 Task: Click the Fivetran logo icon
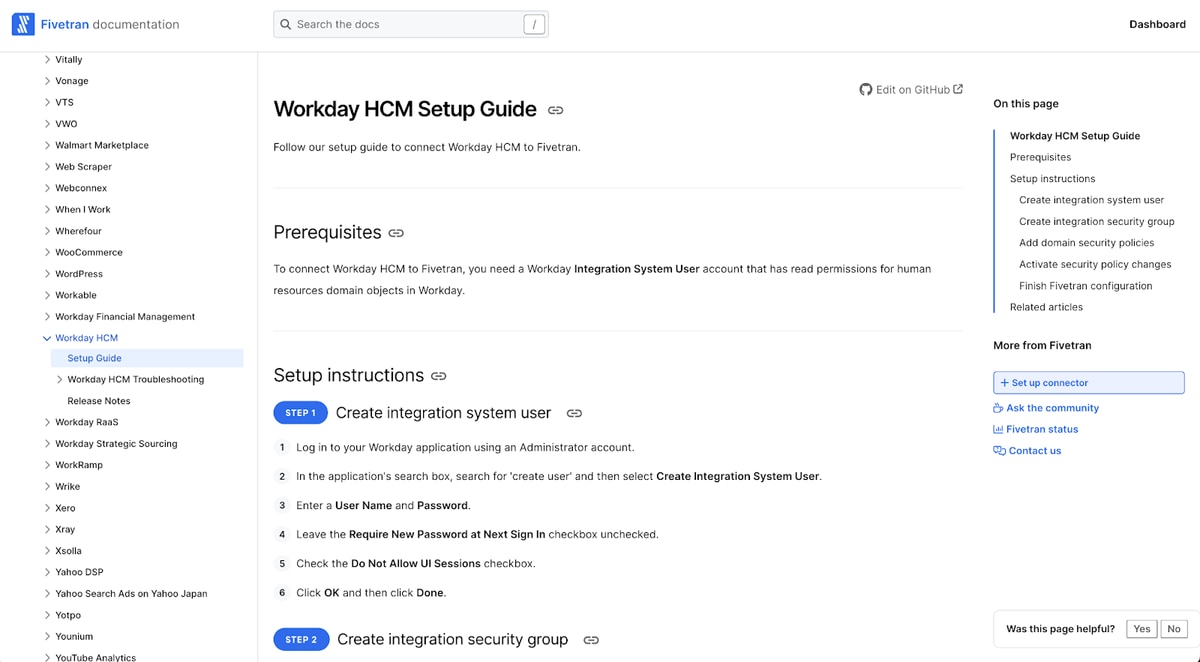[23, 24]
